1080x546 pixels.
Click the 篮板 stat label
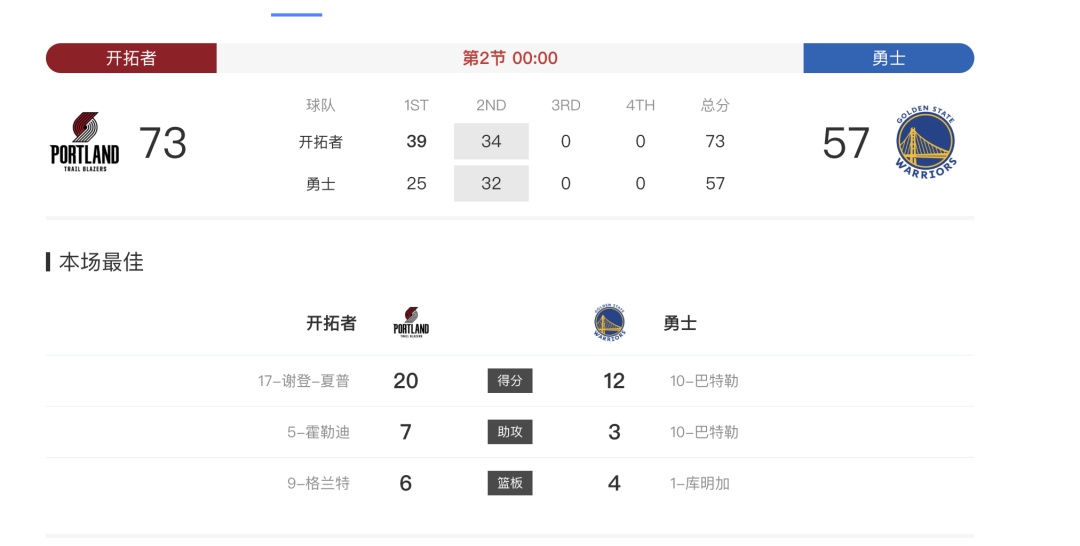click(510, 483)
